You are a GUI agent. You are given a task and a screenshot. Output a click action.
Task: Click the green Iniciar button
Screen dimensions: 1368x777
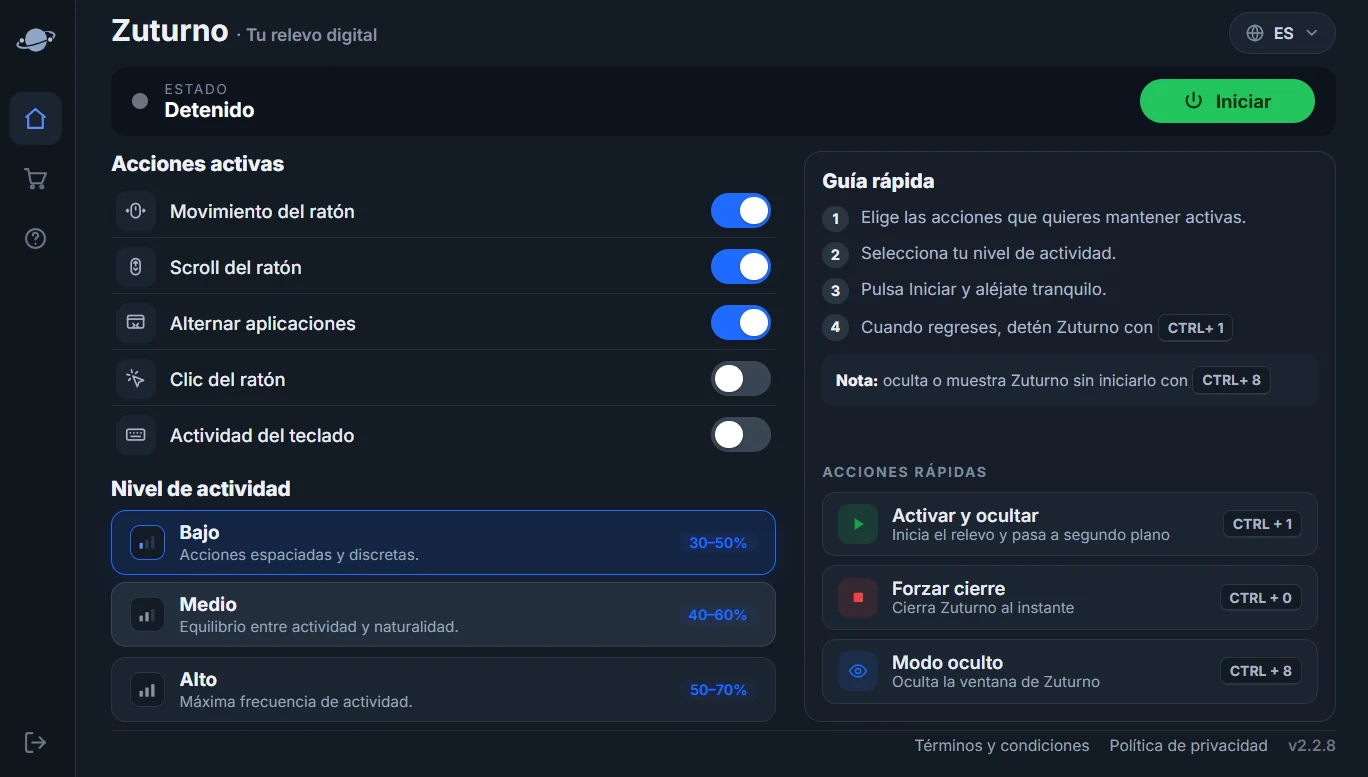pos(1227,101)
